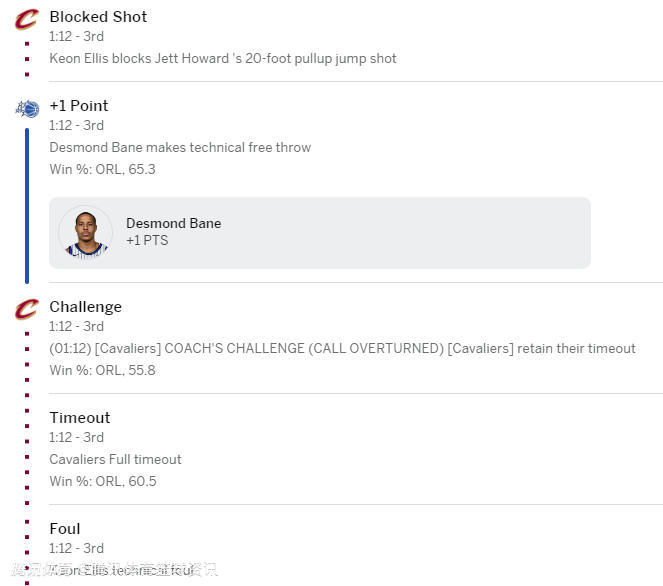Select the +1 Point event heading
Image resolution: width=663 pixels, height=586 pixels.
[79, 106]
